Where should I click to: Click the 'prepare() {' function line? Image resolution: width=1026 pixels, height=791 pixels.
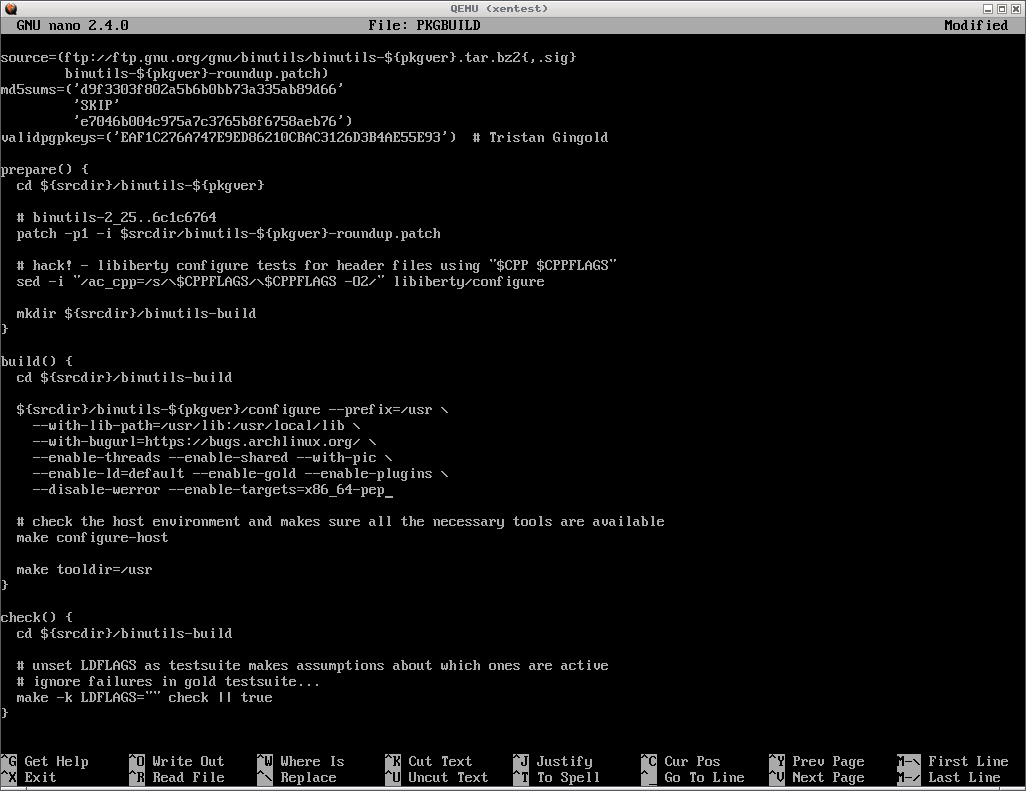tap(44, 169)
